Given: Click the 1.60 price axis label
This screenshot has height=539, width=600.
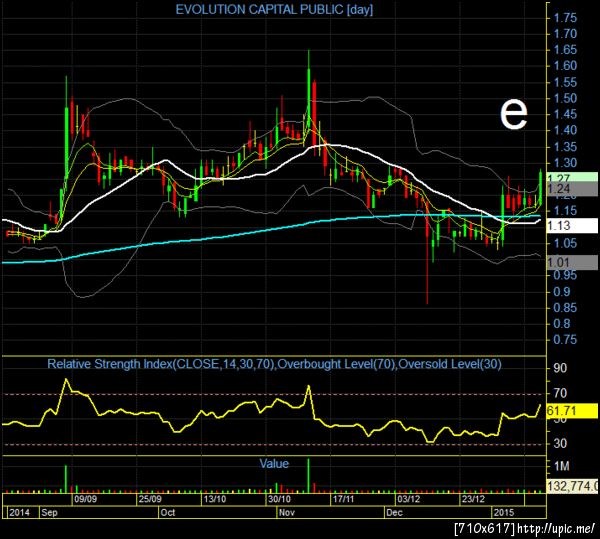Looking at the screenshot, I should click(x=566, y=66).
